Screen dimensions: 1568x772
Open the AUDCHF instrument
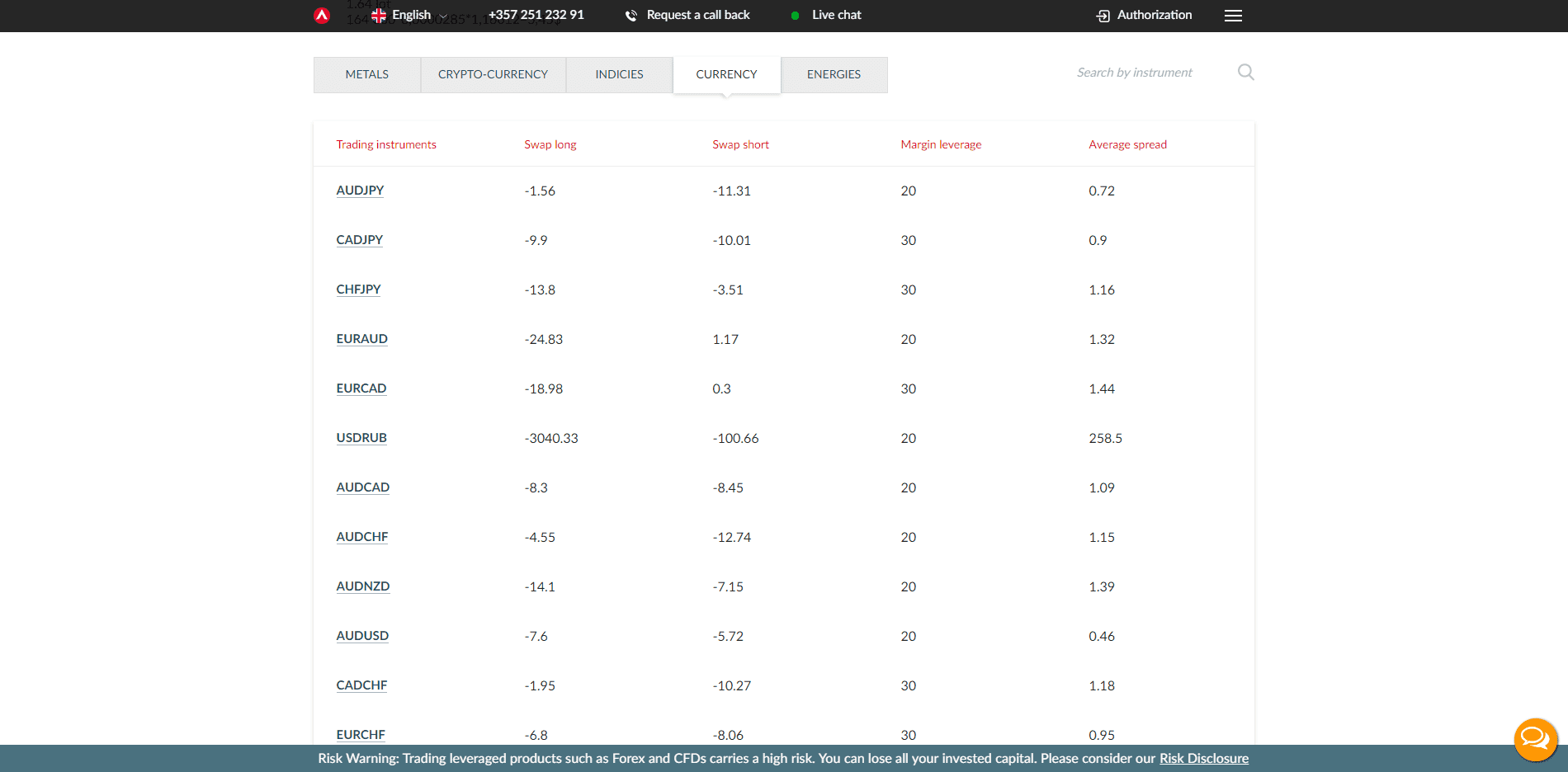pyautogui.click(x=362, y=537)
